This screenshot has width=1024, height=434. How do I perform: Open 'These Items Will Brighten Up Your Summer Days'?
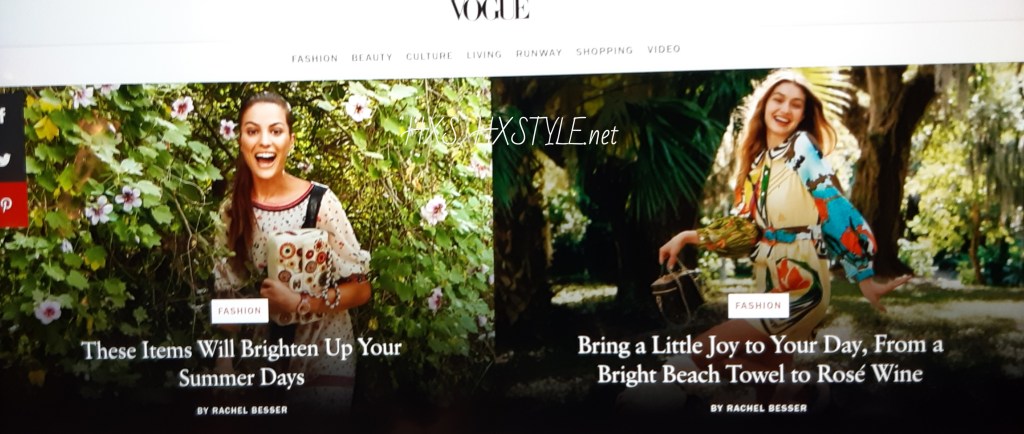241,362
